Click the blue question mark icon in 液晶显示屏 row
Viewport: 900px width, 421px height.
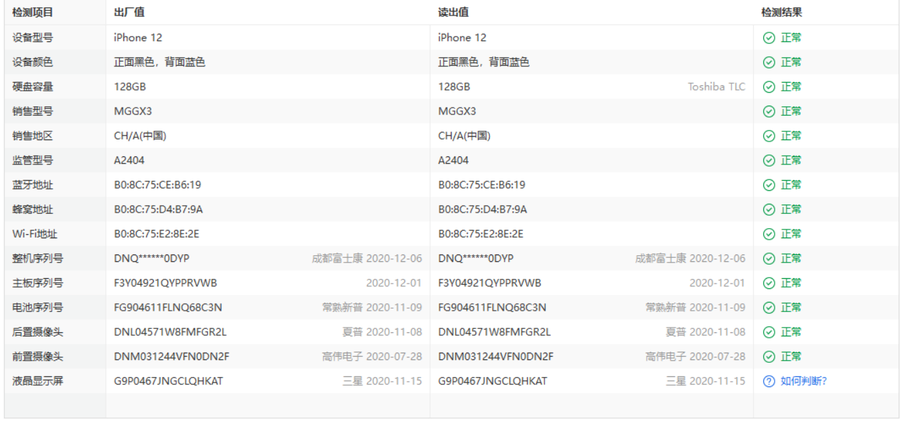tap(769, 381)
